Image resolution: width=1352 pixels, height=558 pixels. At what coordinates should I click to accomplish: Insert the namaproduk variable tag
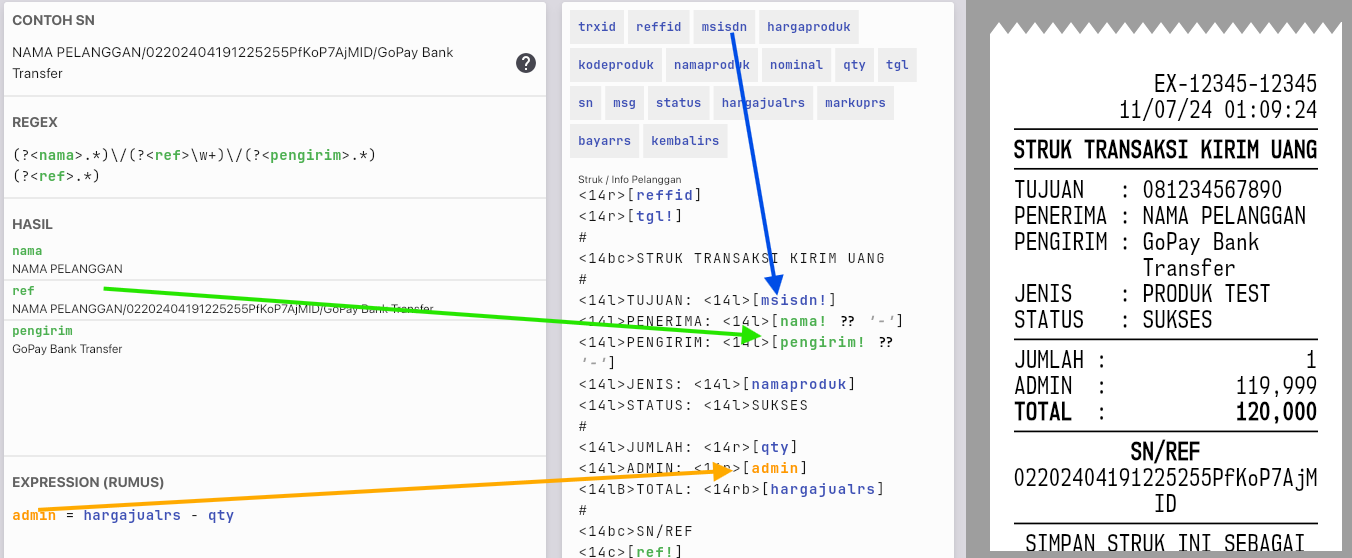[x=711, y=65]
